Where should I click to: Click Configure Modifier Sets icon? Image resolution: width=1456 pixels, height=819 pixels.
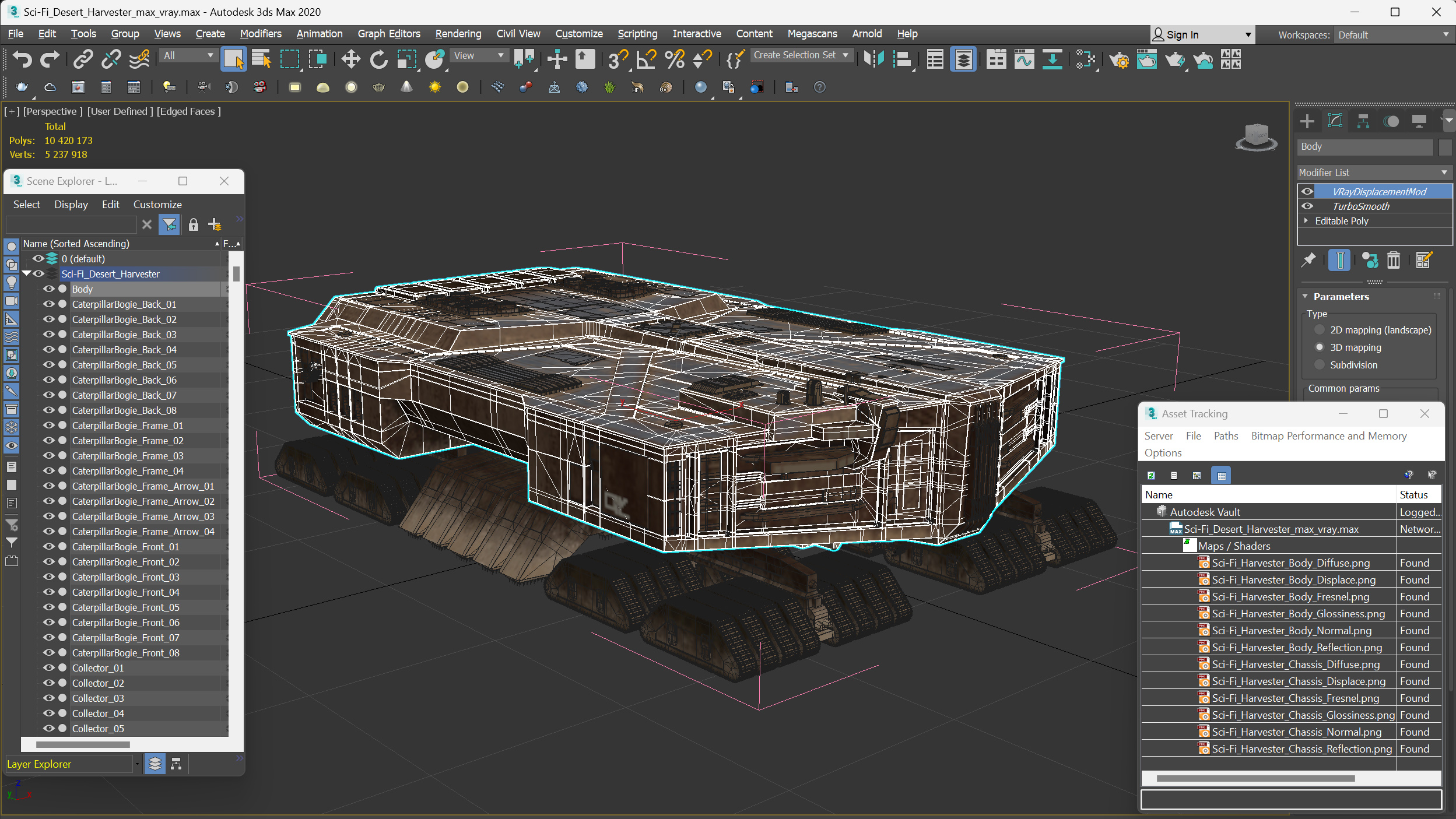click(x=1423, y=260)
